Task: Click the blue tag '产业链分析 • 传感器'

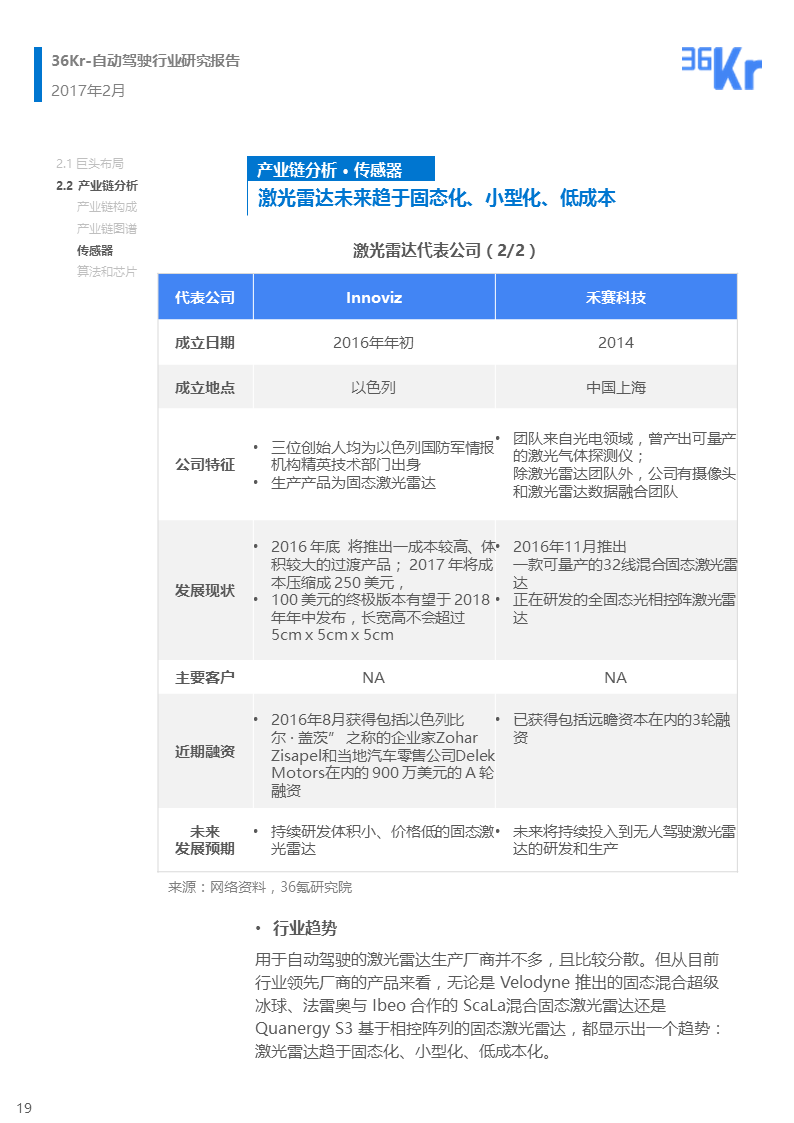Action: click(341, 169)
